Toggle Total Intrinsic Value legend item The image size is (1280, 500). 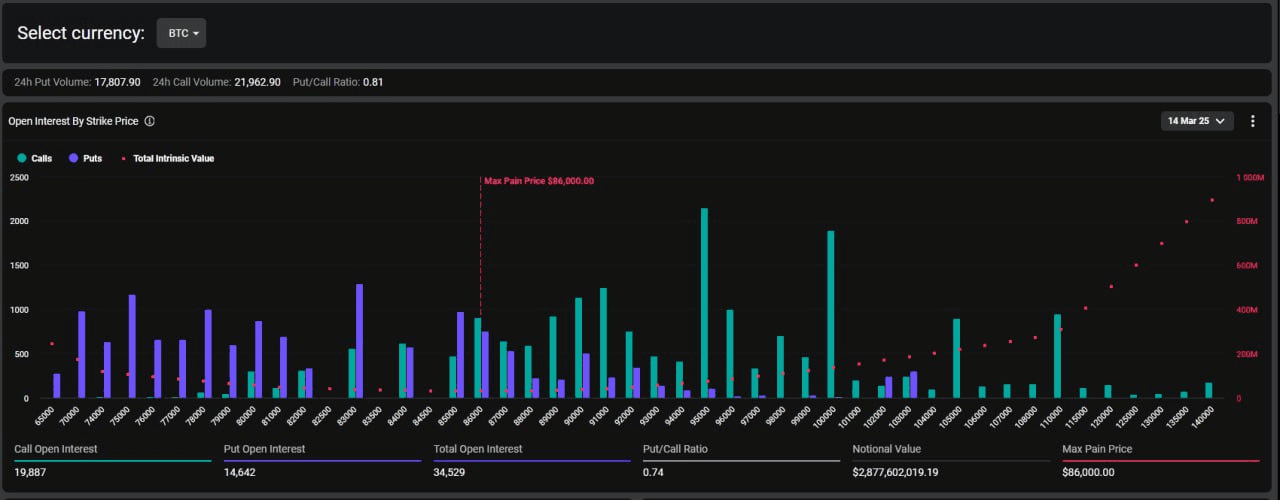click(x=172, y=158)
